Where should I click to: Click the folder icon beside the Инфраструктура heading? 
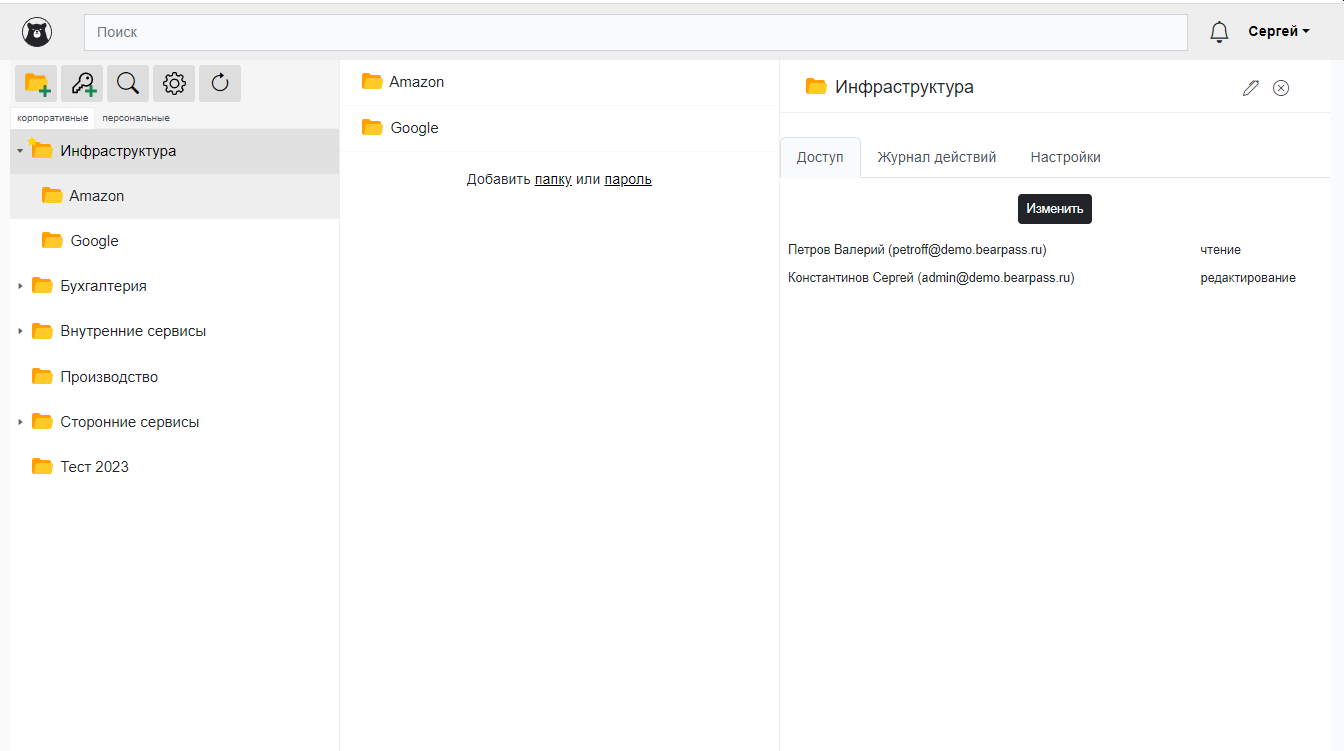pos(816,87)
